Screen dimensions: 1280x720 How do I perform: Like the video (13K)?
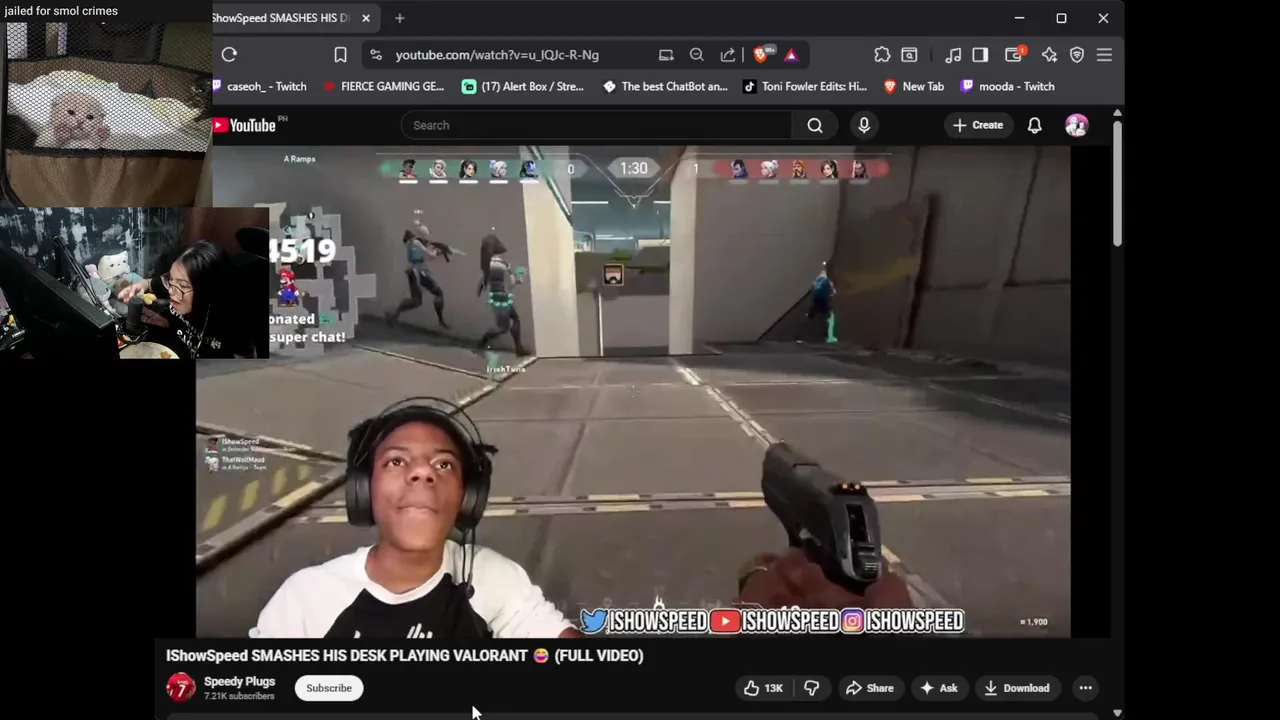coord(763,688)
